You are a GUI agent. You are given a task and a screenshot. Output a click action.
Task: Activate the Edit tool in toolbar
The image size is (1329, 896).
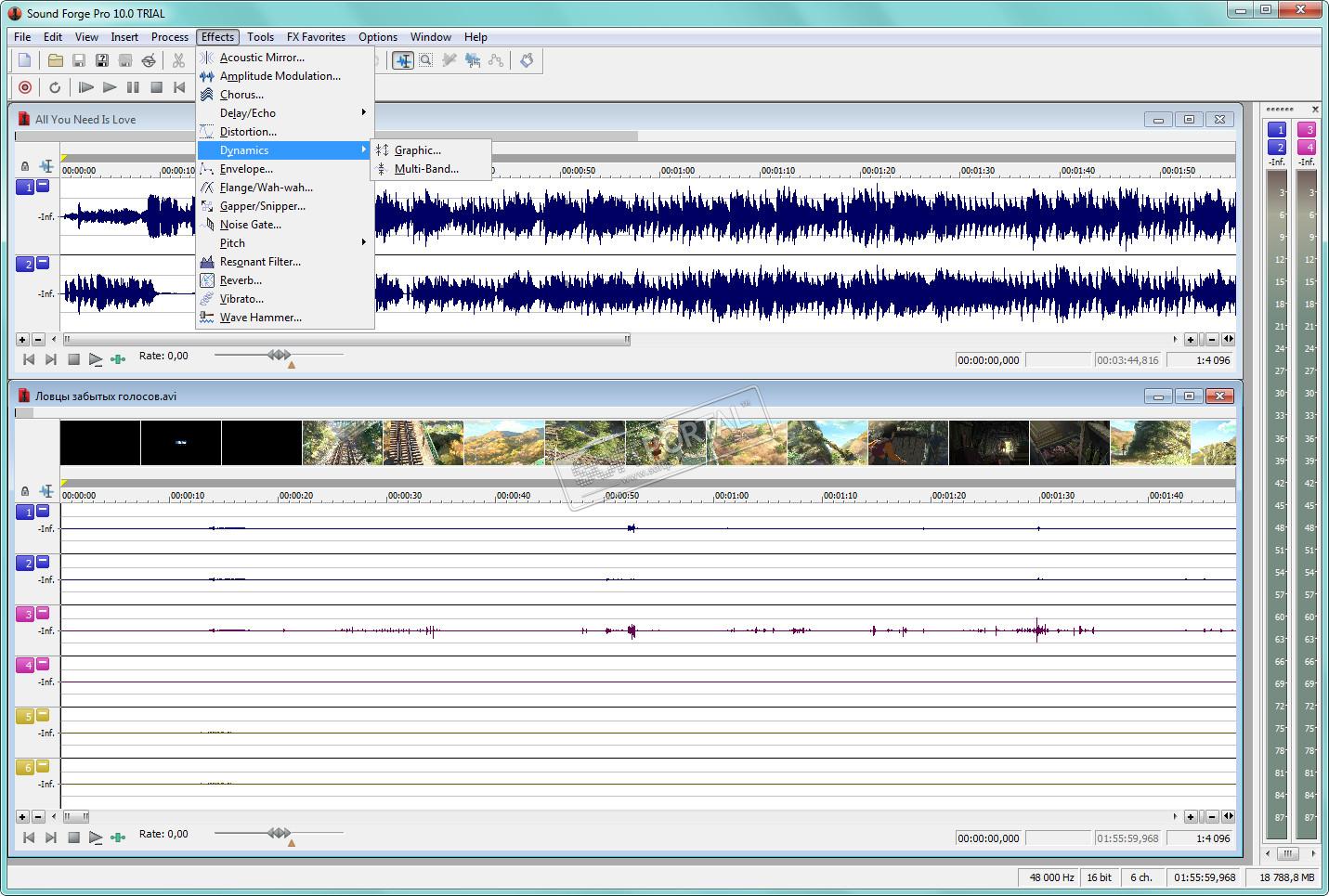[402, 60]
